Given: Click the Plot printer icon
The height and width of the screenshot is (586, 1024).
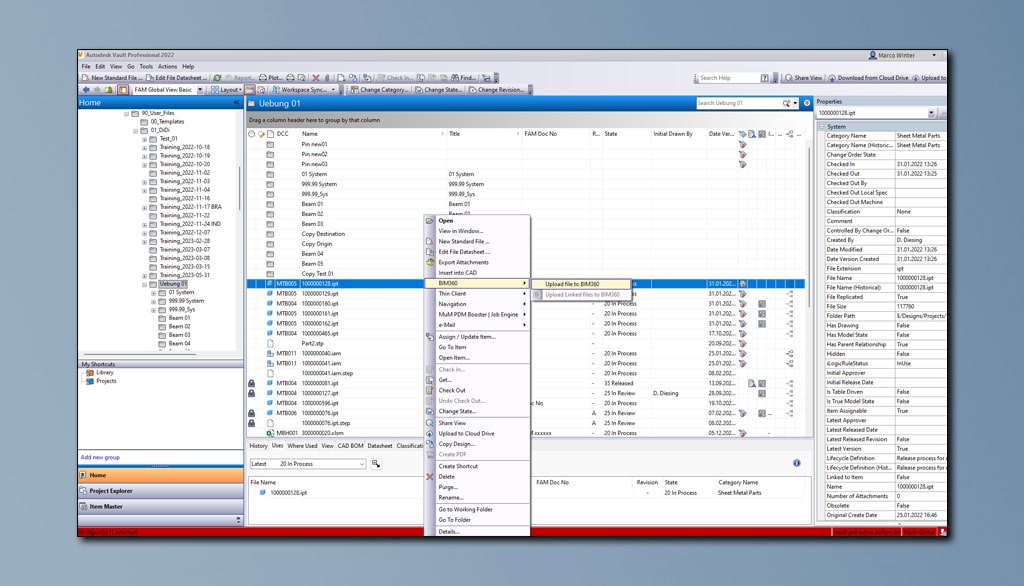Looking at the screenshot, I should coord(262,77).
